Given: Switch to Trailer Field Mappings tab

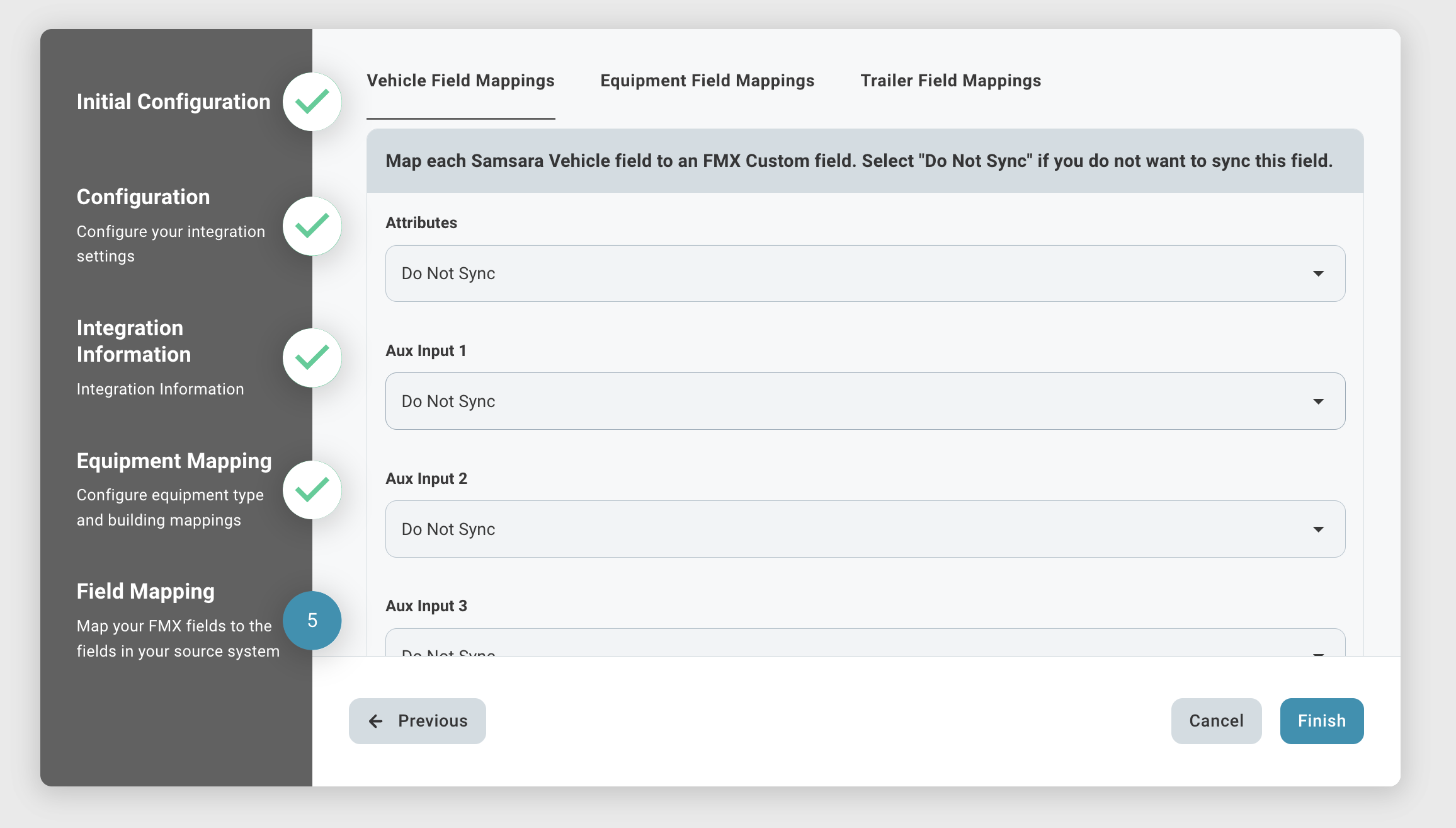Looking at the screenshot, I should click(x=950, y=81).
